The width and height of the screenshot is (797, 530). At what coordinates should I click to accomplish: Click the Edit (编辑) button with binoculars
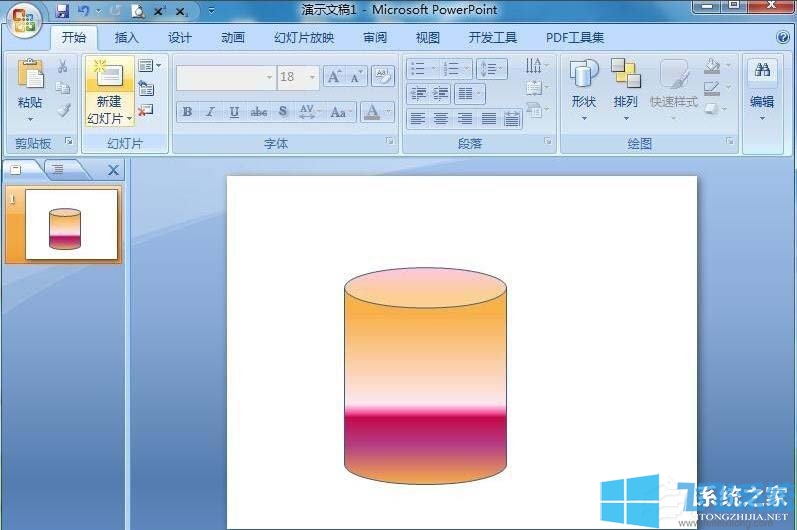pos(762,85)
